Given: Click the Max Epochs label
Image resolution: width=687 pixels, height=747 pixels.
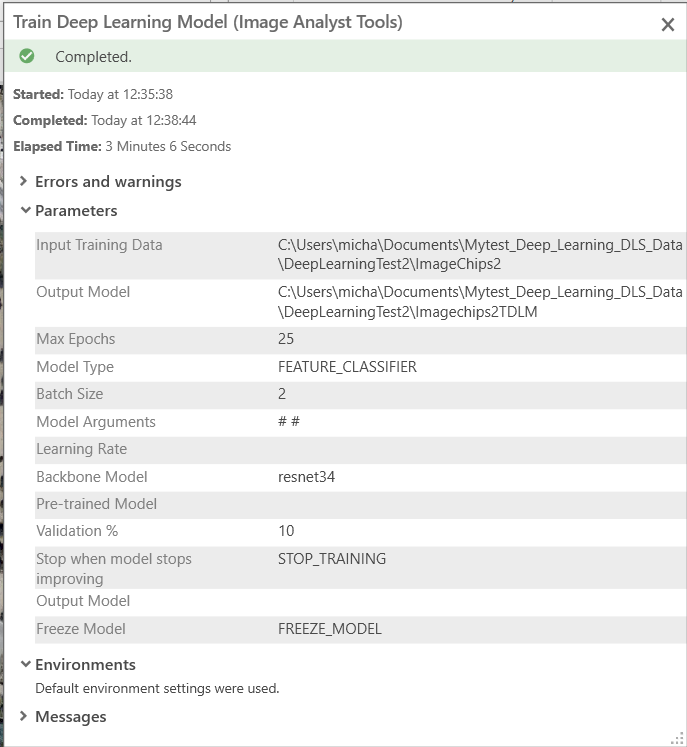Looking at the screenshot, I should pos(76,339).
